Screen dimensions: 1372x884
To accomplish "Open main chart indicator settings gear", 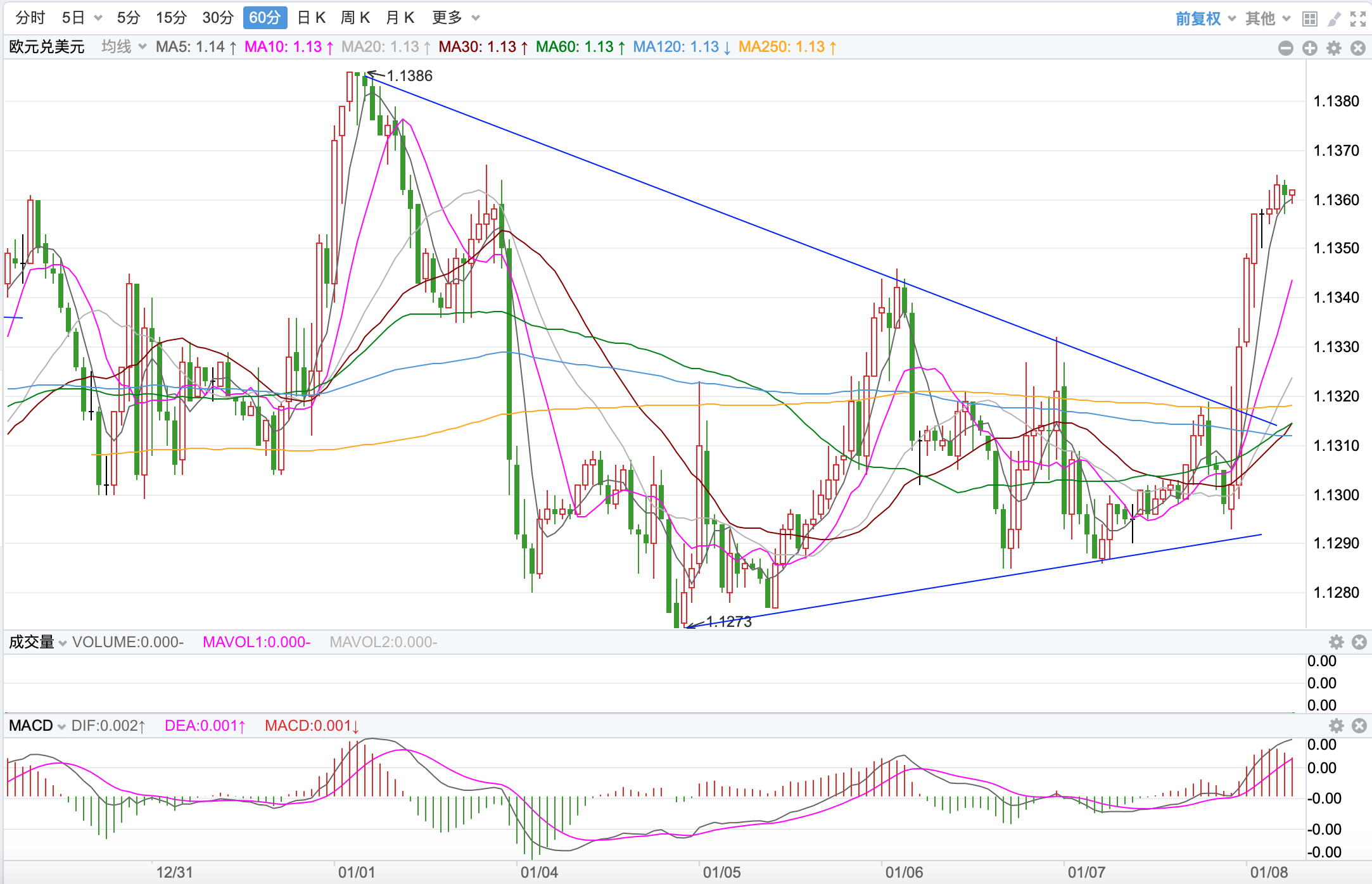I will click(1334, 48).
